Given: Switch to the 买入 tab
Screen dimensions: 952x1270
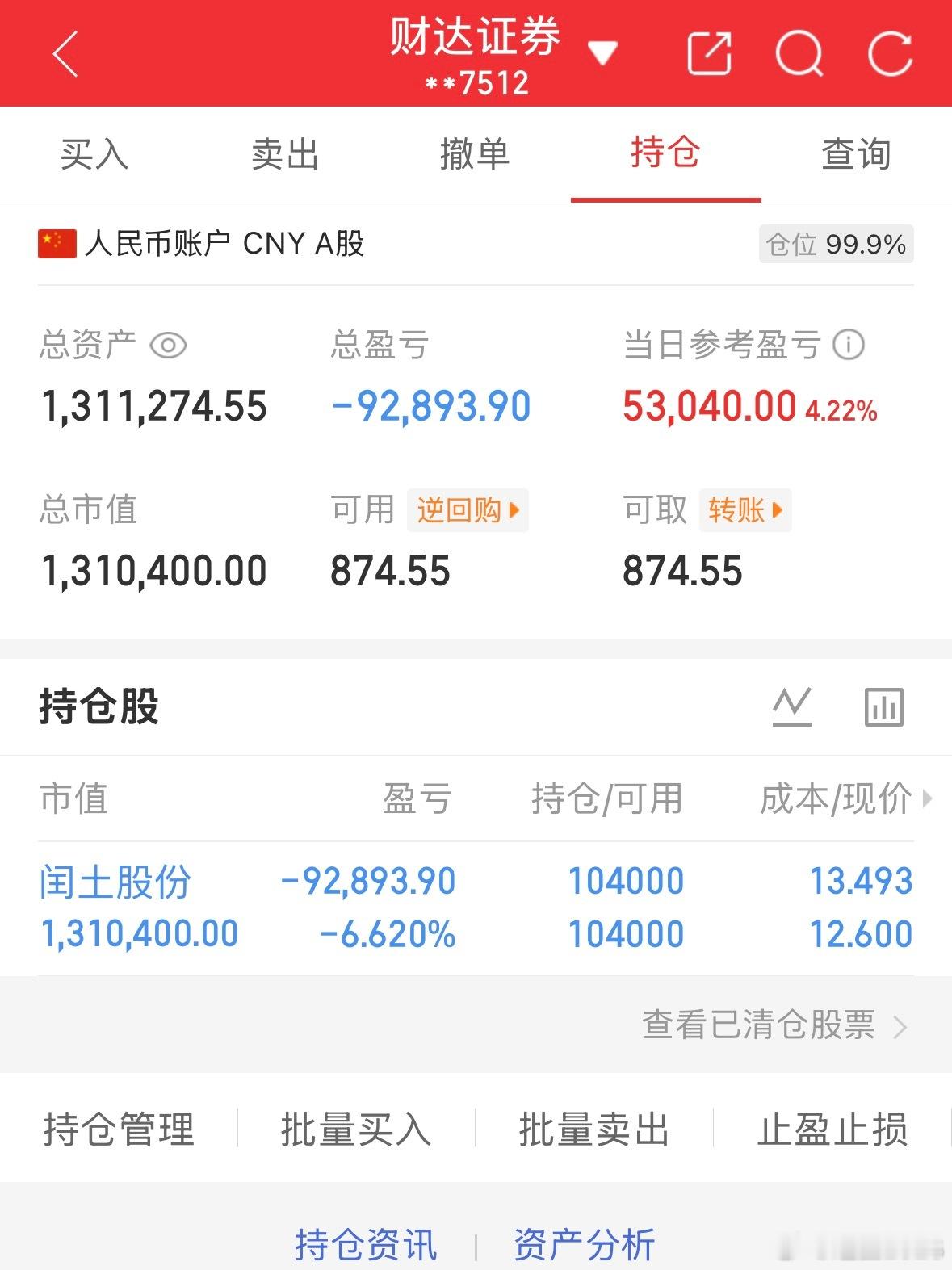Looking at the screenshot, I should [x=94, y=153].
